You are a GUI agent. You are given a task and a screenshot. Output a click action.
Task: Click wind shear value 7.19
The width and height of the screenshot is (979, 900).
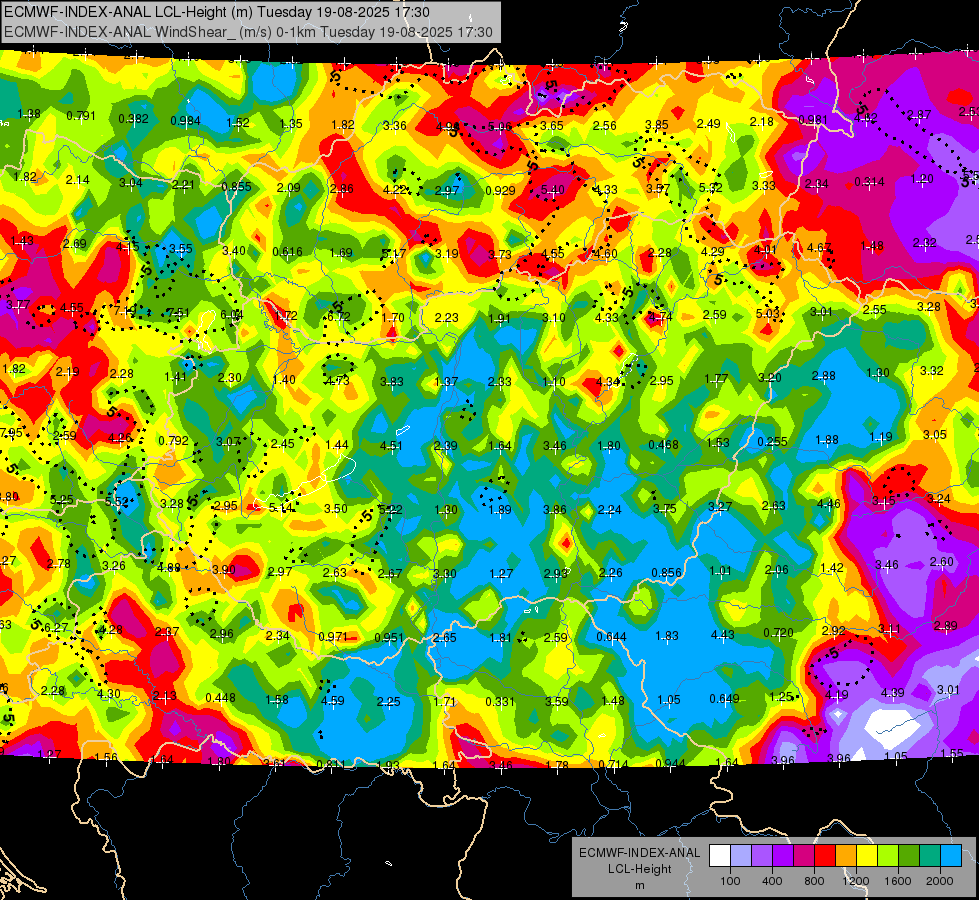click(x=125, y=310)
